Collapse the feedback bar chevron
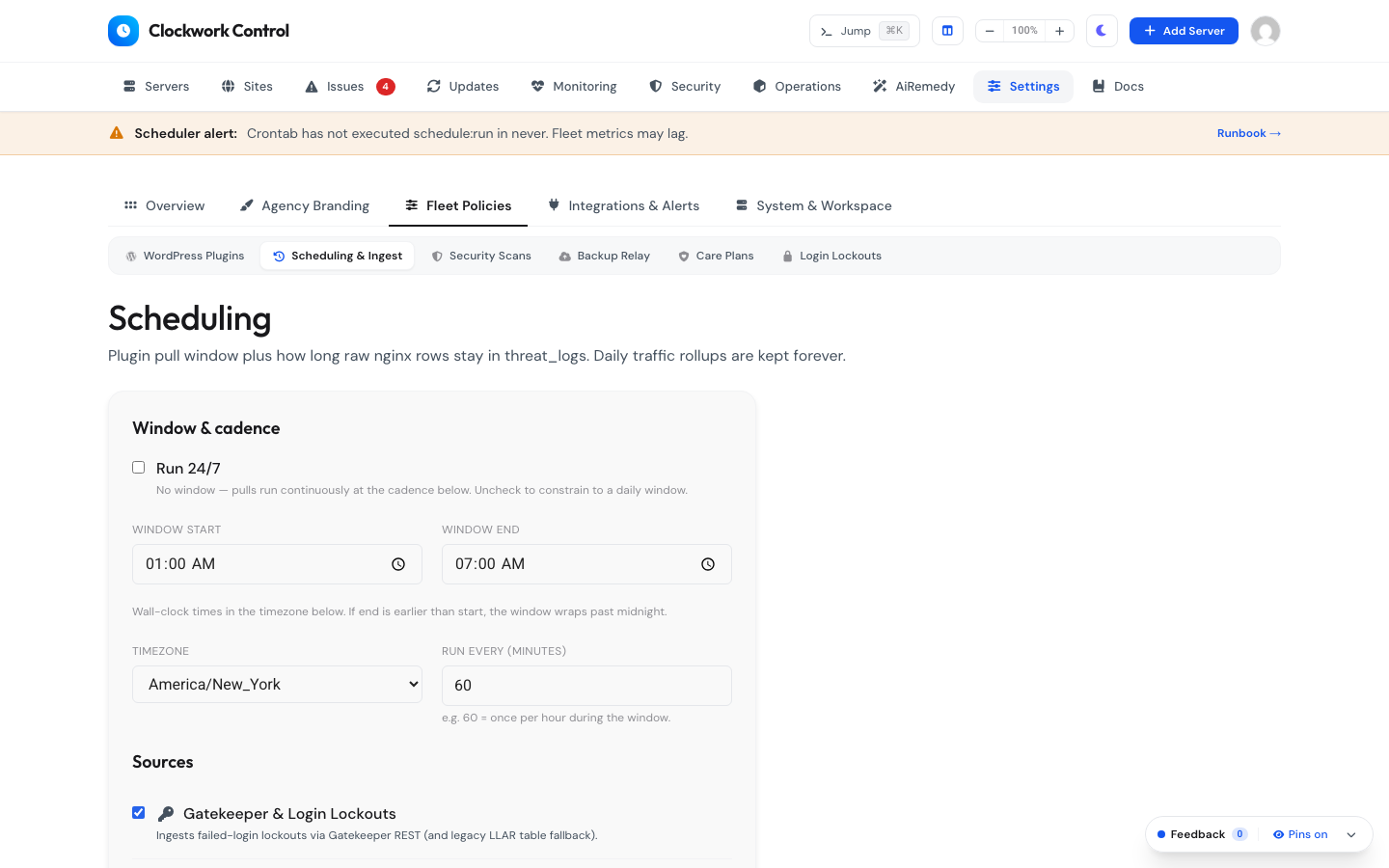Screen dimensions: 1389x868 [1351, 835]
